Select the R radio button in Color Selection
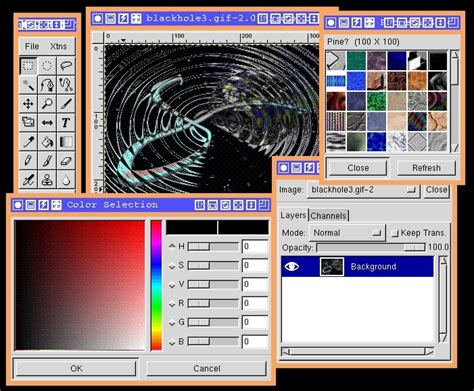The height and width of the screenshot is (391, 474). (172, 304)
